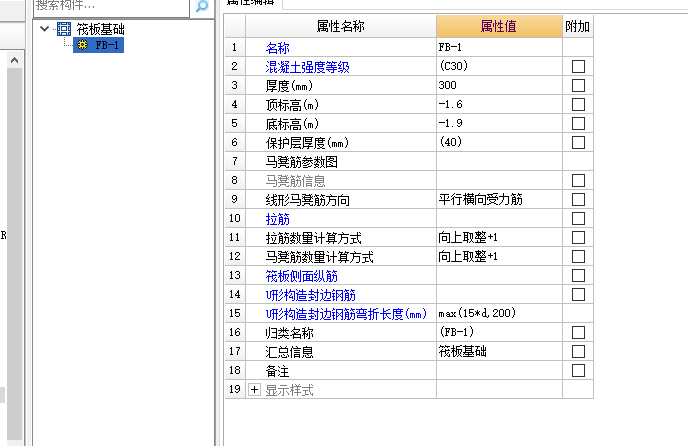
Task: Click the 名称 property link
Action: (277, 48)
